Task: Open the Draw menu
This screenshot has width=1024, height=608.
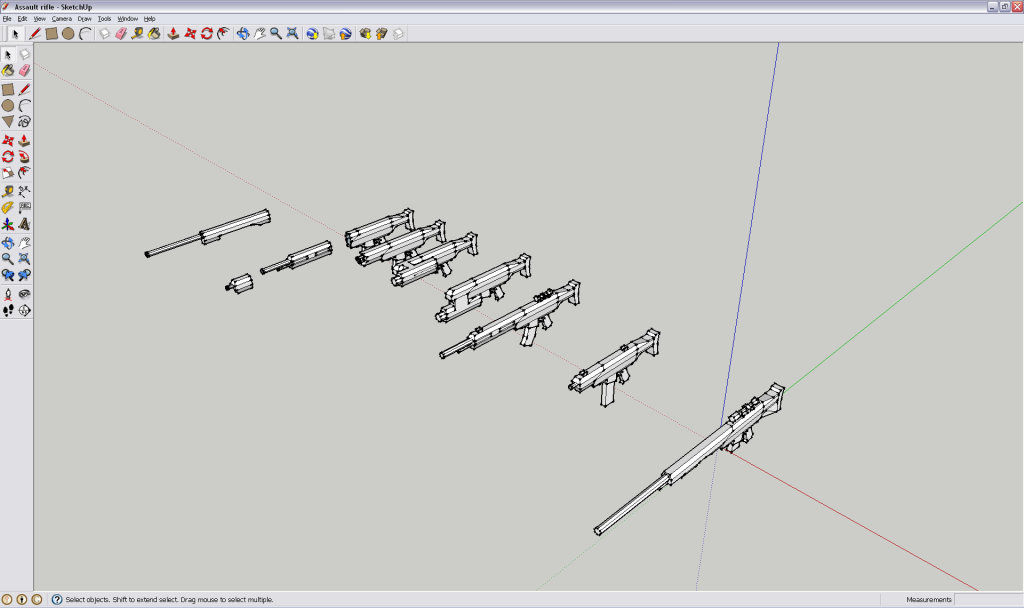Action: pos(85,19)
